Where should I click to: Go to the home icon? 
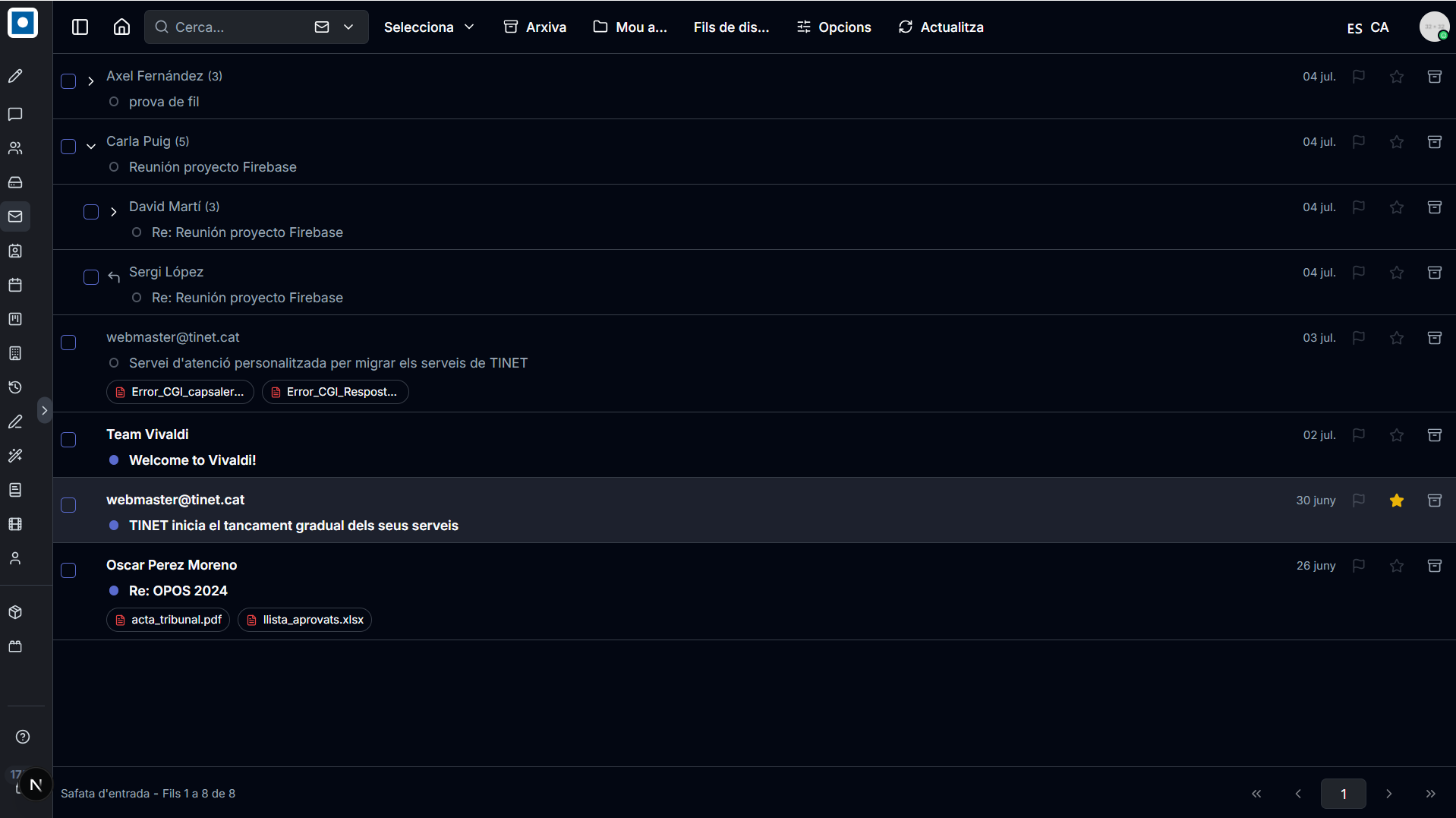(x=121, y=27)
